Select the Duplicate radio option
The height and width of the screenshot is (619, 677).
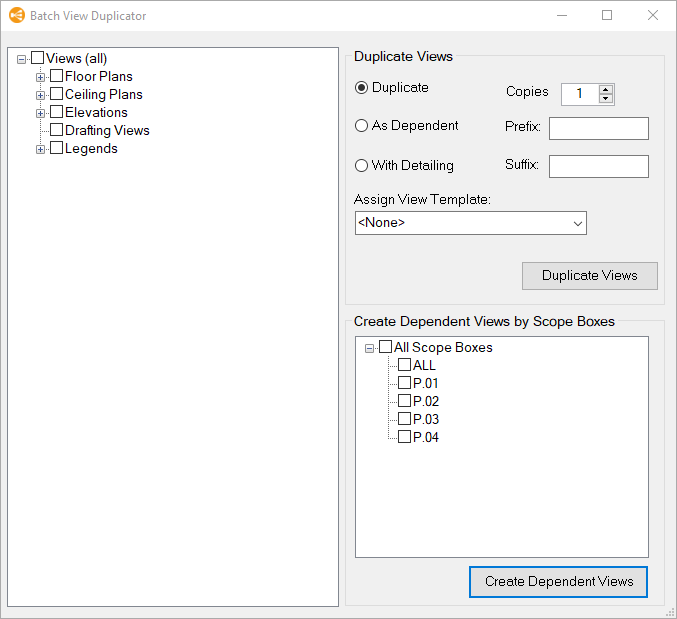click(x=361, y=88)
